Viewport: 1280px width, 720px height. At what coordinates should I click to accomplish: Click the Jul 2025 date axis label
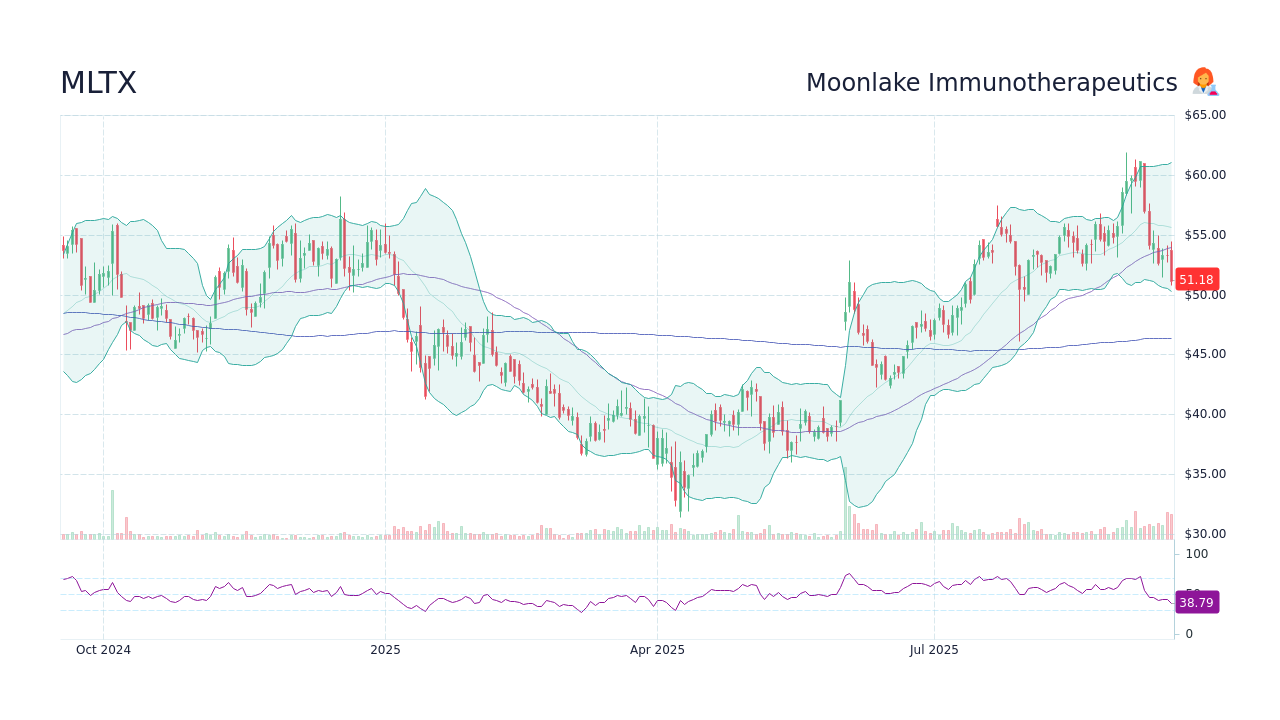pos(934,650)
